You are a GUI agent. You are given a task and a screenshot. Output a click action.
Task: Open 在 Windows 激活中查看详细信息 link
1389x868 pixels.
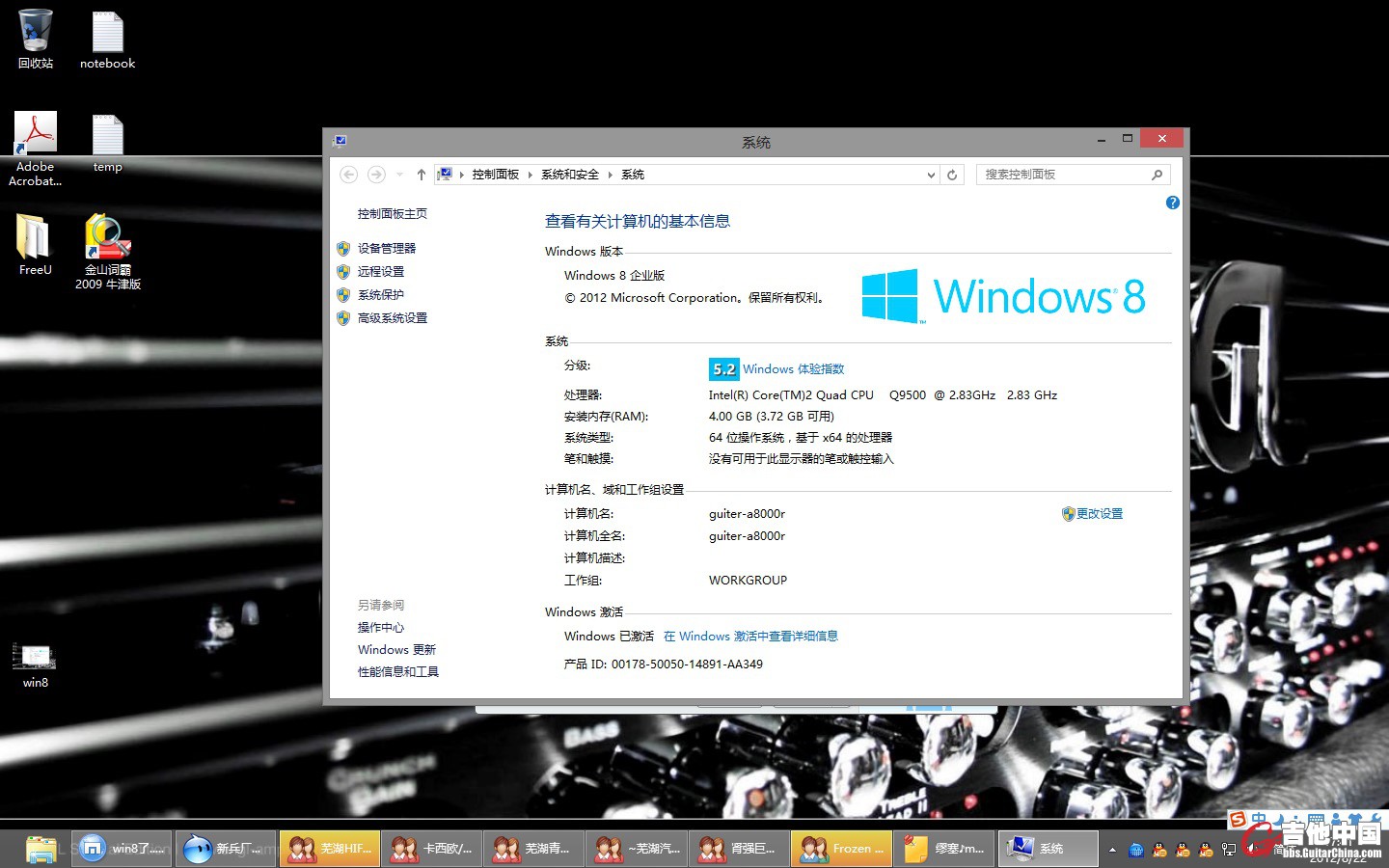click(750, 637)
